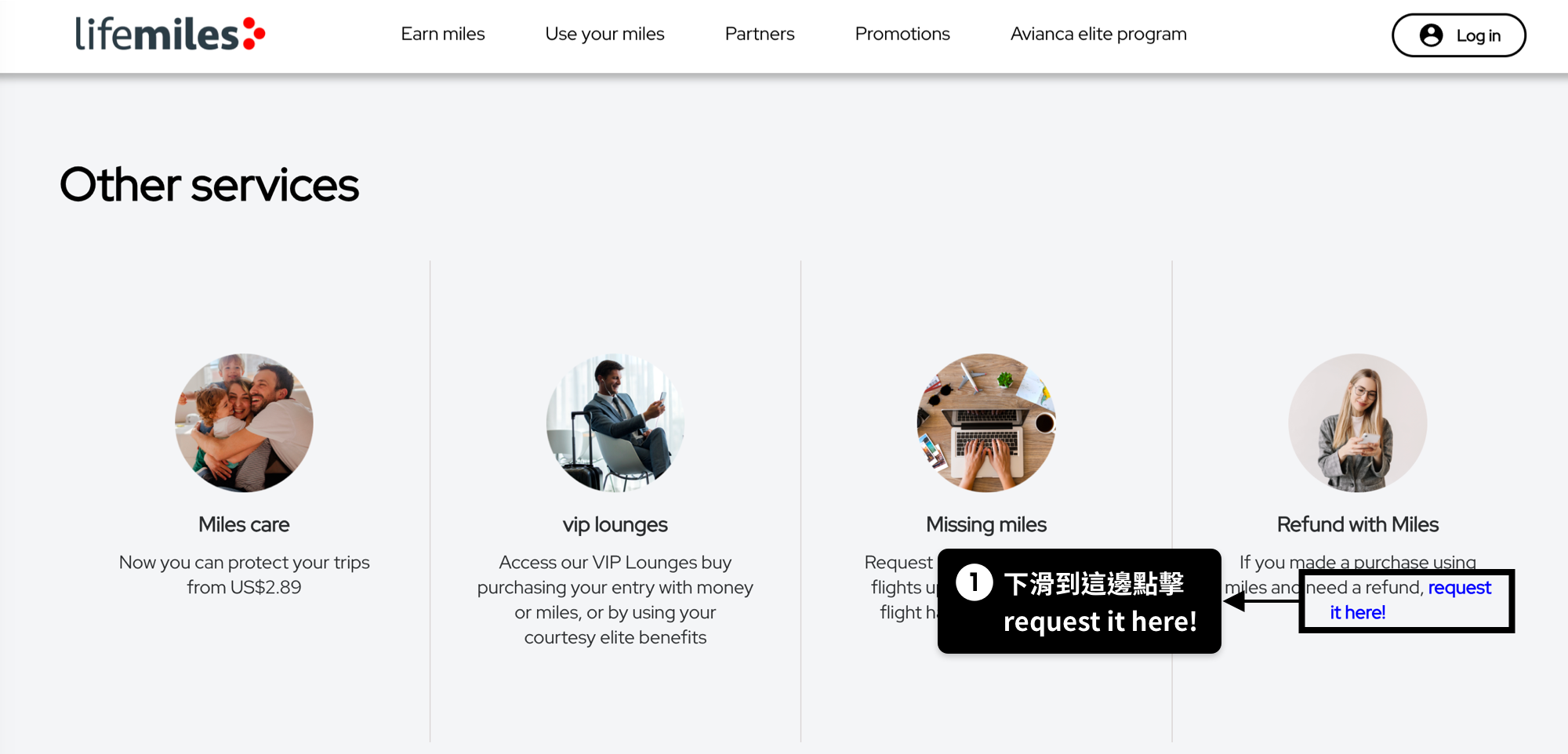Click the user avatar icon in Log in

pos(1431,35)
